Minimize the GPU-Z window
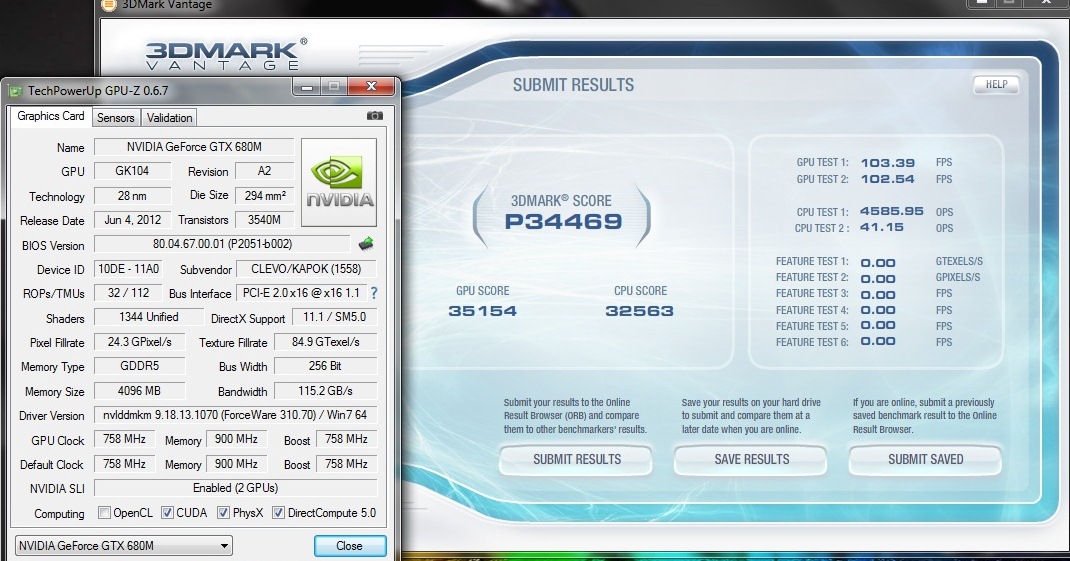The width and height of the screenshot is (1070, 561). tap(306, 87)
